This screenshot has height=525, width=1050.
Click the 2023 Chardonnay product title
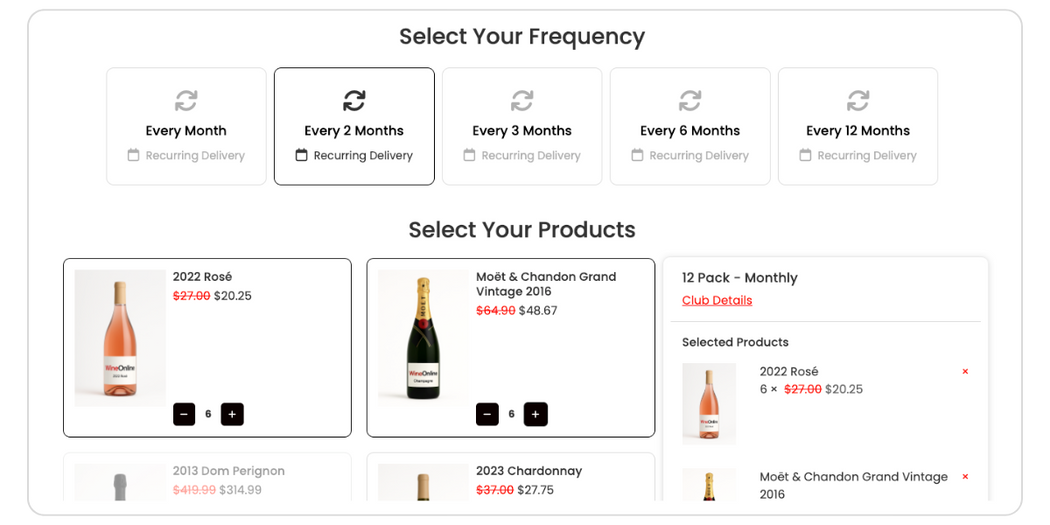529,471
